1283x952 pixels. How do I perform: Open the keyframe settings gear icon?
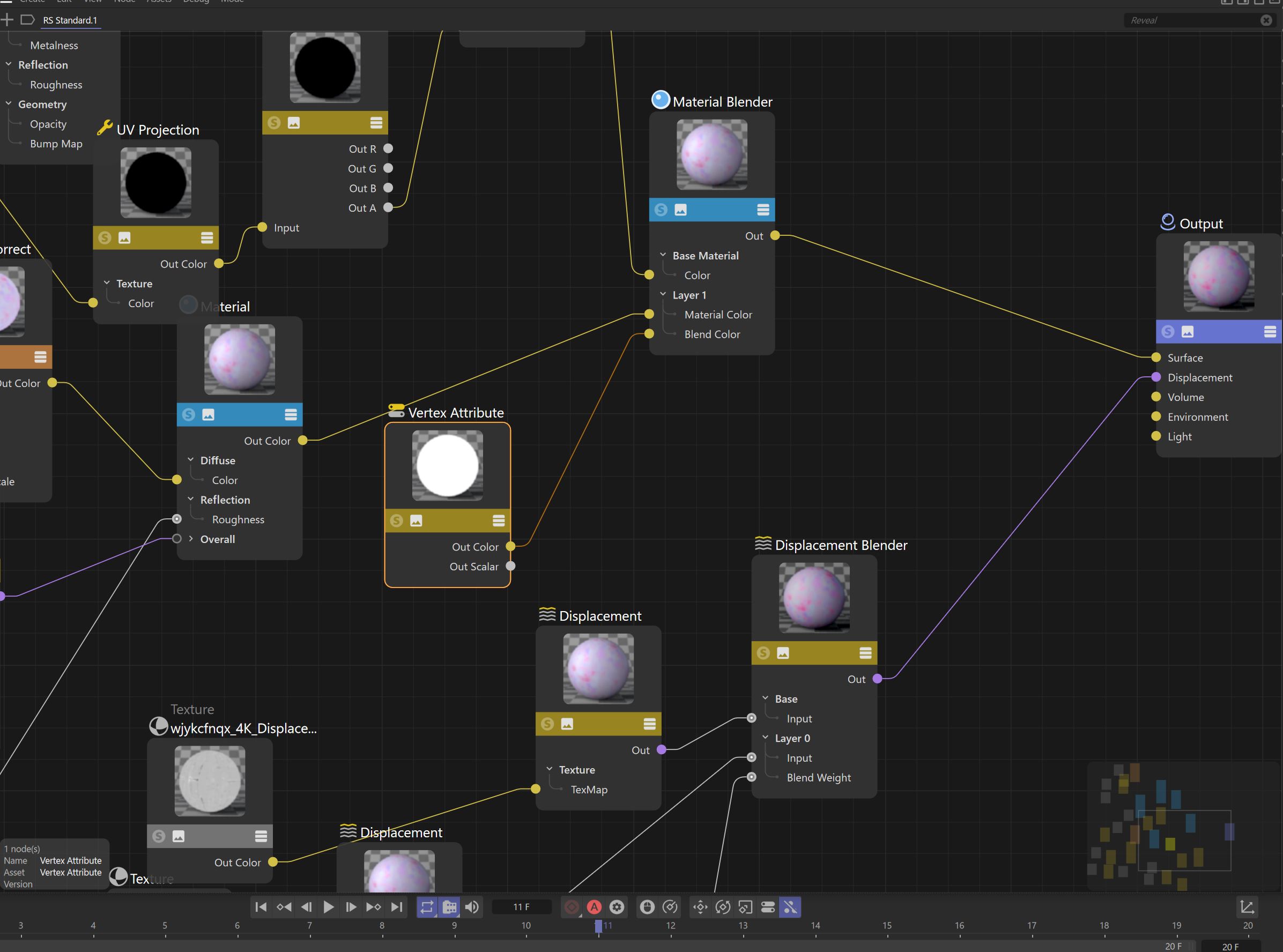point(617,907)
